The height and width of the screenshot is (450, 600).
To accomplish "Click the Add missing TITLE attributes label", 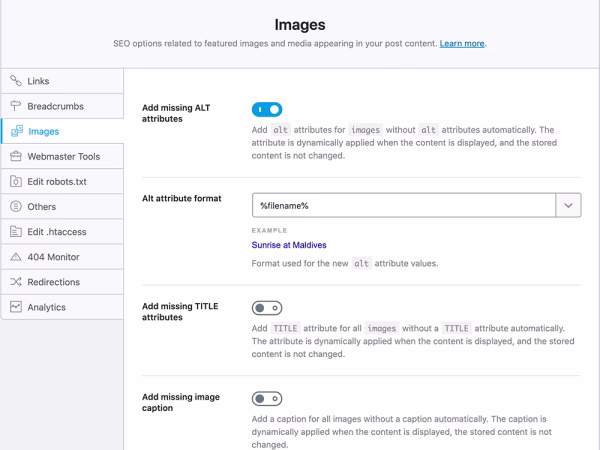I will [x=180, y=311].
